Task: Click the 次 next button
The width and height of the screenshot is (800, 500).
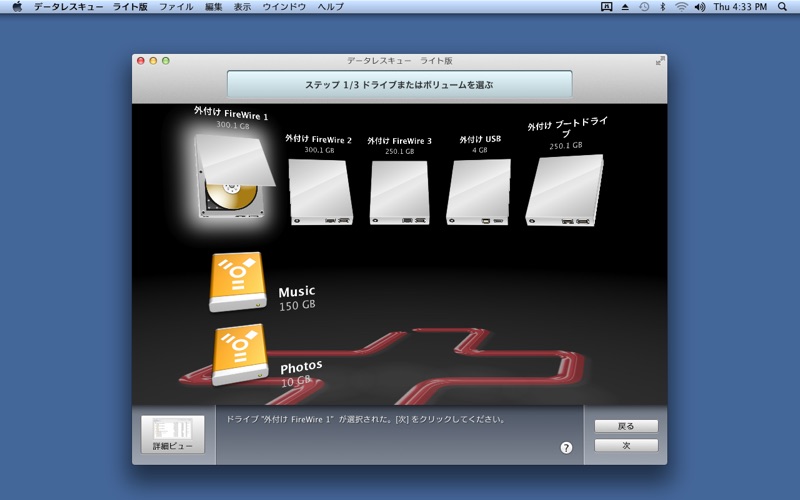Action: (x=626, y=445)
